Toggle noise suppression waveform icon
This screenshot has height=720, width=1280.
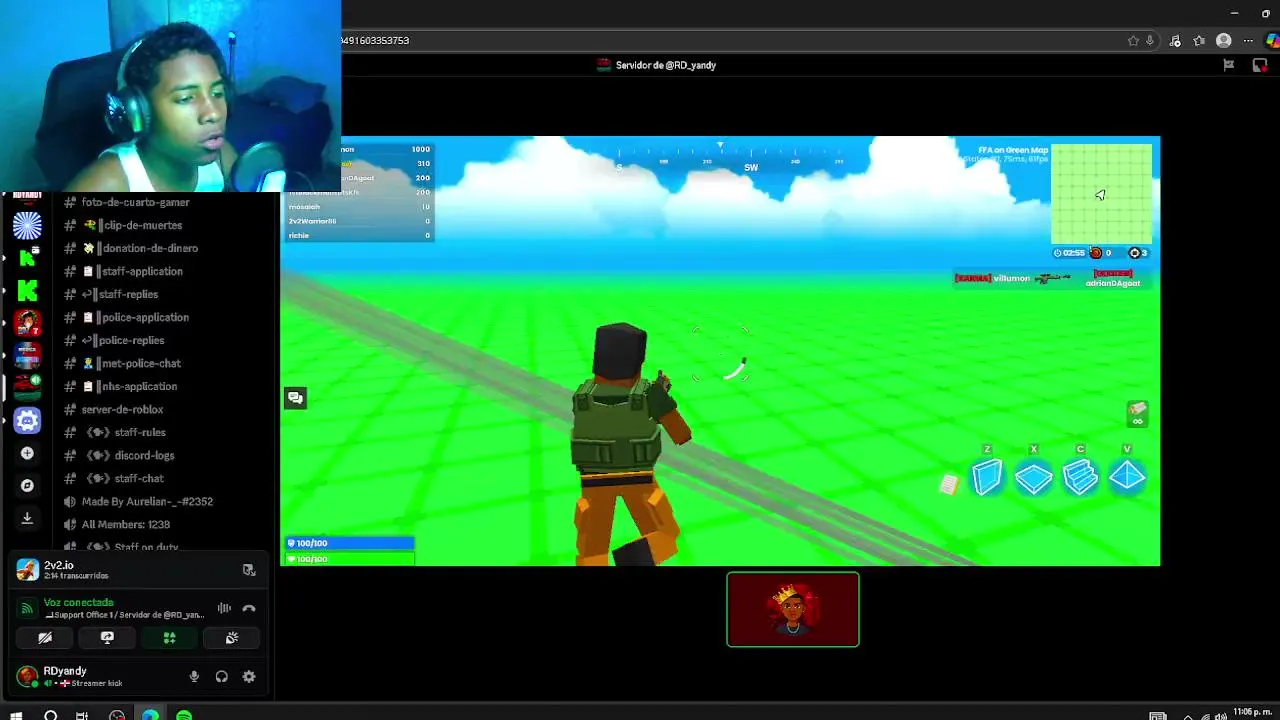coord(224,608)
